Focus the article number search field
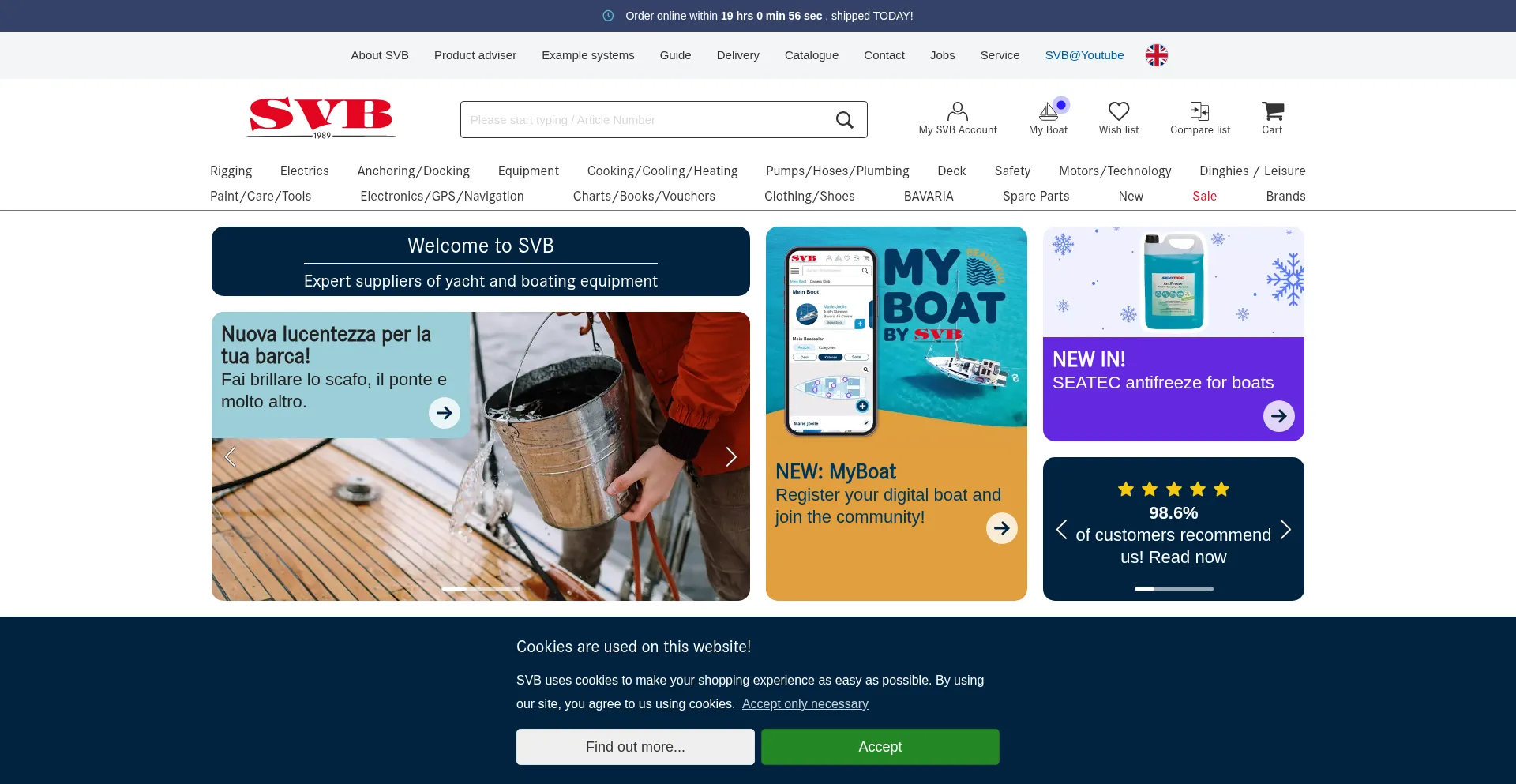This screenshot has height=784, width=1516. tap(644, 120)
